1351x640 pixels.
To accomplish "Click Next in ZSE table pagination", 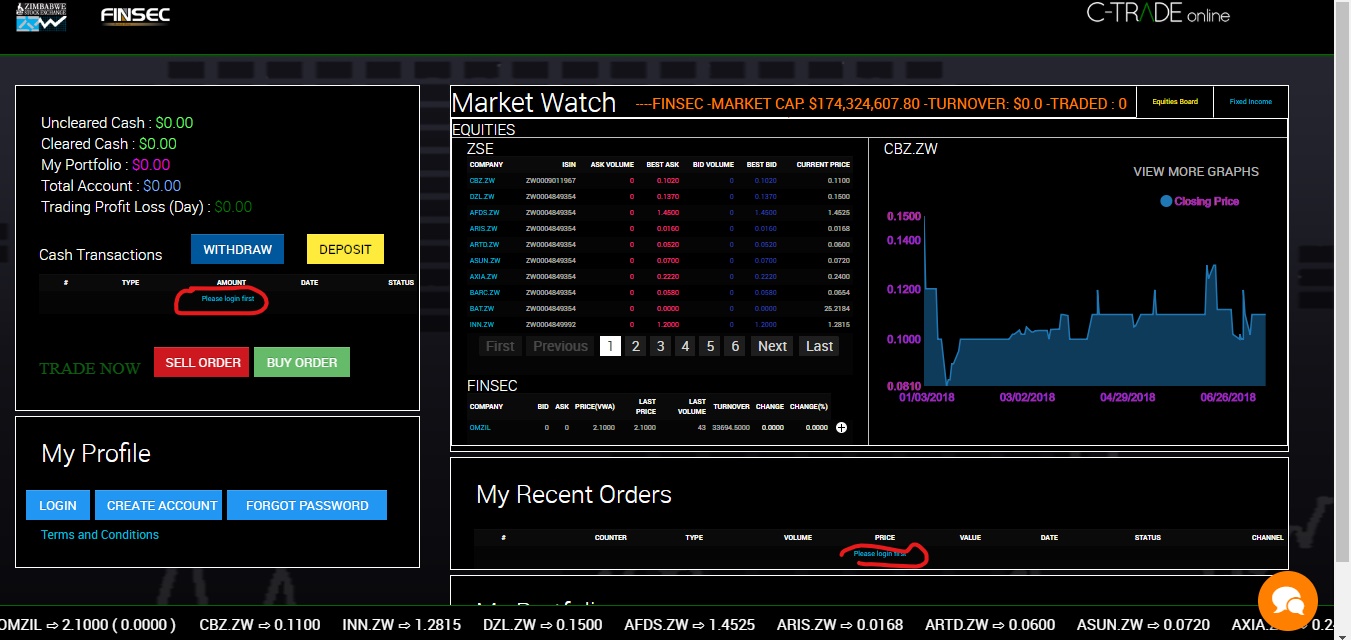I will (x=772, y=346).
